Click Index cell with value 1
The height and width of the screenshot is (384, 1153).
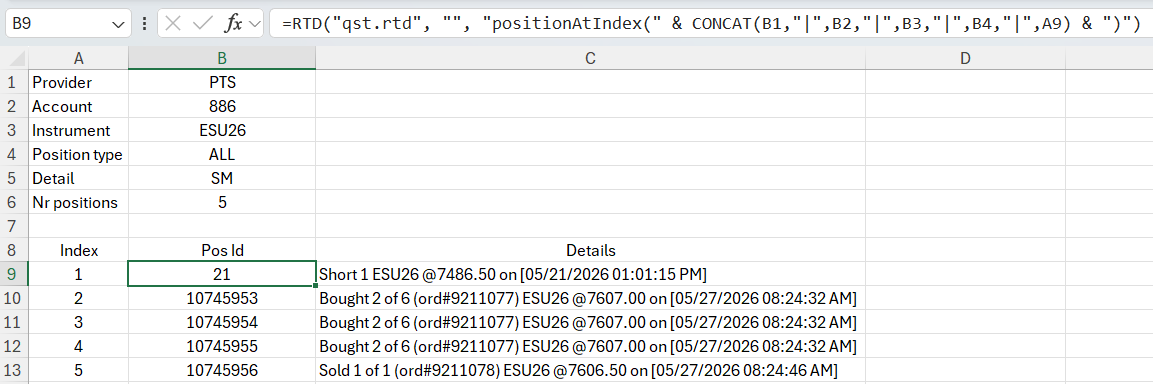click(79, 274)
